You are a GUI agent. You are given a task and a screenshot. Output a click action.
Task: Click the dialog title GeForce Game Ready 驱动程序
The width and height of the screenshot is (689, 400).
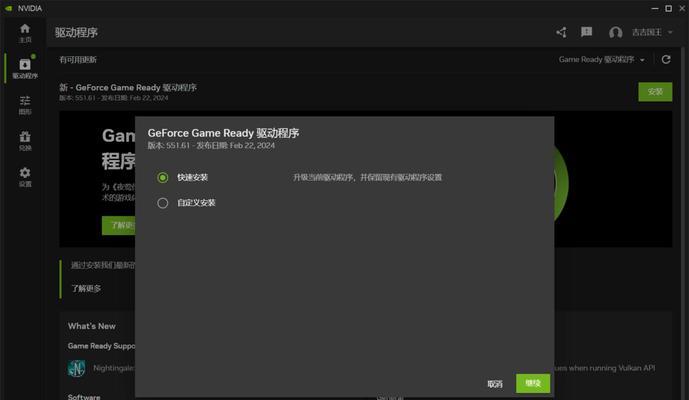coord(223,133)
